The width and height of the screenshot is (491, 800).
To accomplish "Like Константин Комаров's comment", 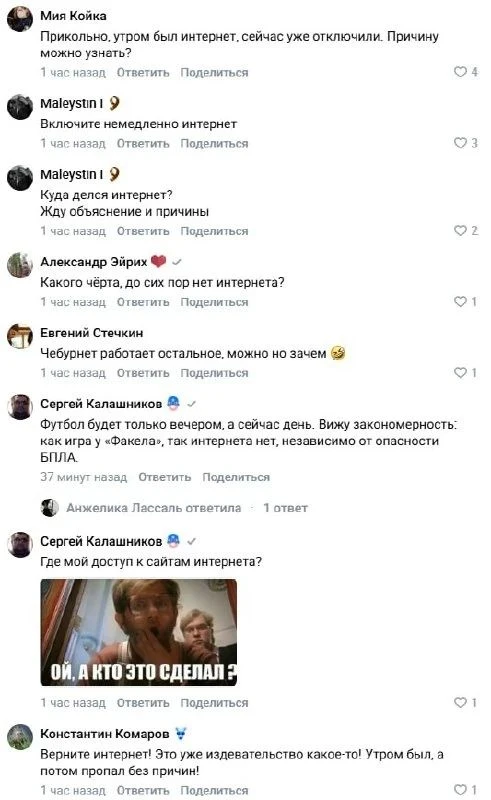I will coord(460,790).
